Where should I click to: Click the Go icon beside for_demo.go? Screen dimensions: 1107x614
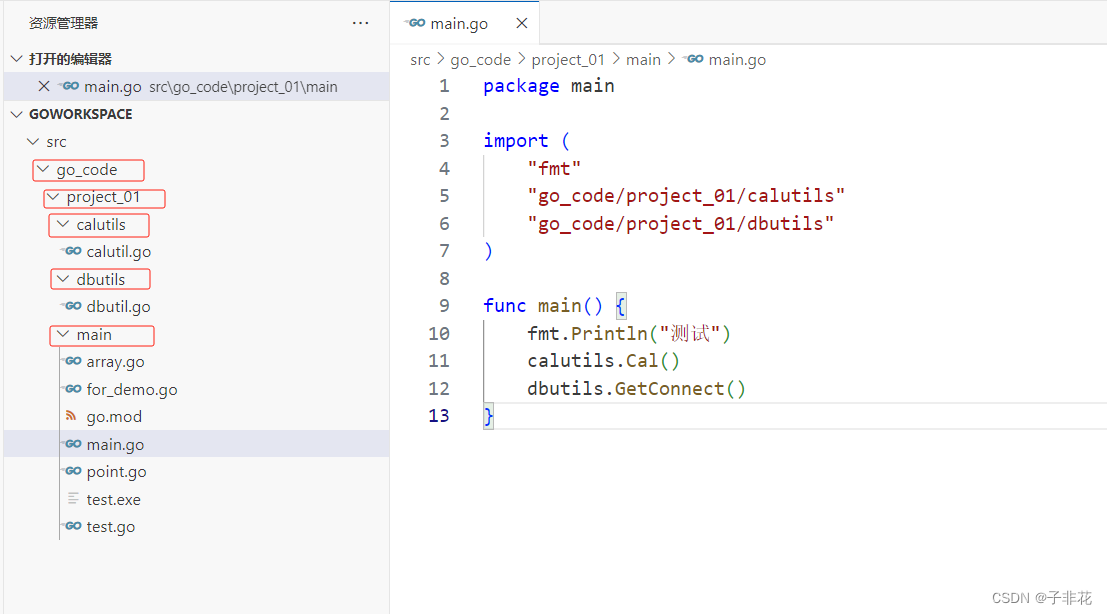coord(71,388)
